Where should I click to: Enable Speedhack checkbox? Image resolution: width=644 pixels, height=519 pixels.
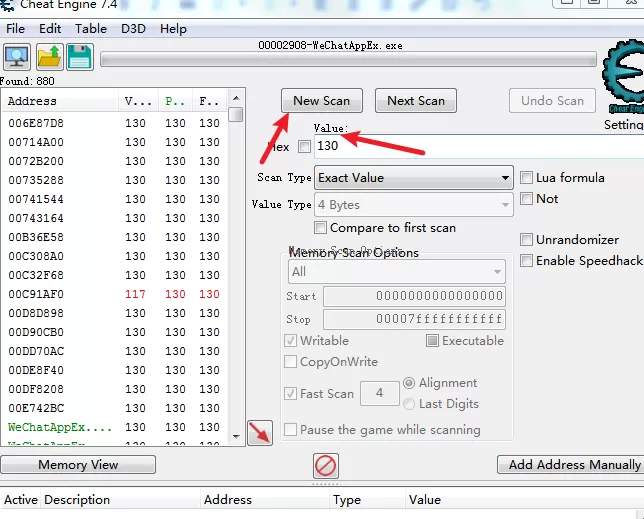tap(526, 260)
